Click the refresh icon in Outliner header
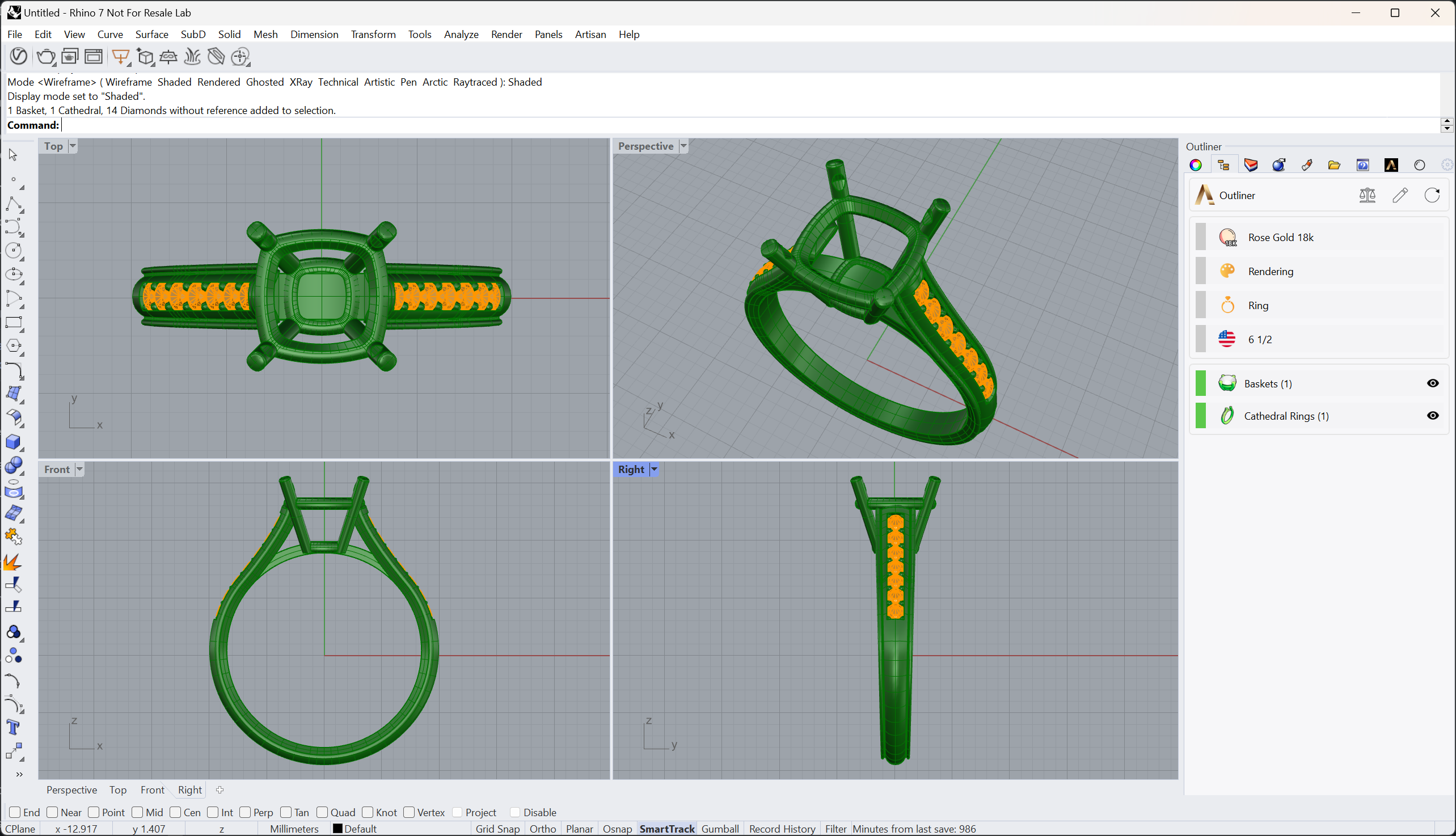 pyautogui.click(x=1432, y=195)
